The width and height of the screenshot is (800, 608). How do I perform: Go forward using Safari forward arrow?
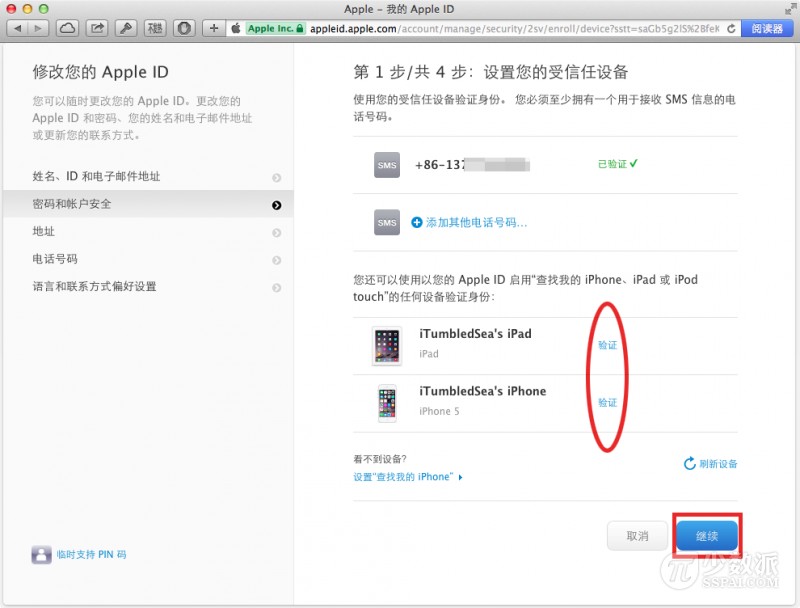click(x=38, y=28)
